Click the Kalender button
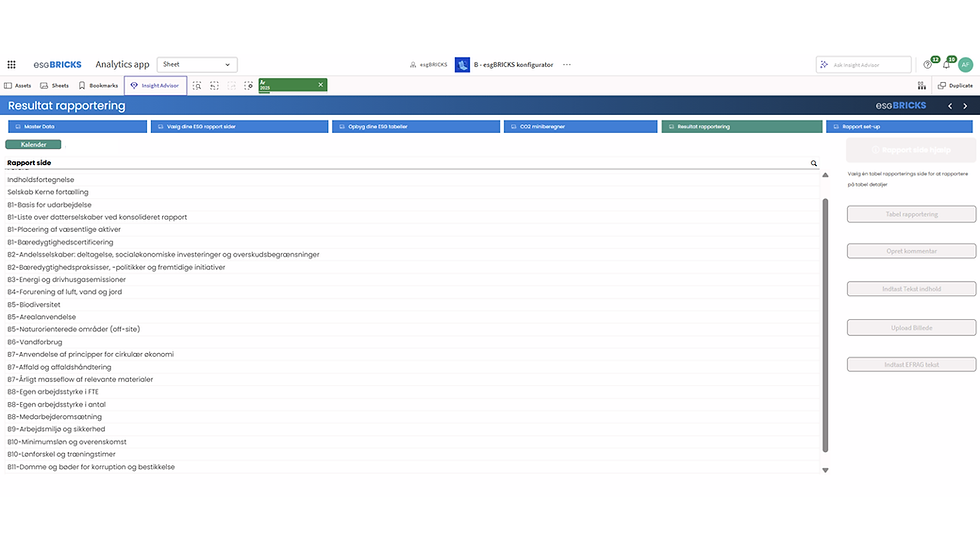The height and width of the screenshot is (551, 980). pos(33,144)
